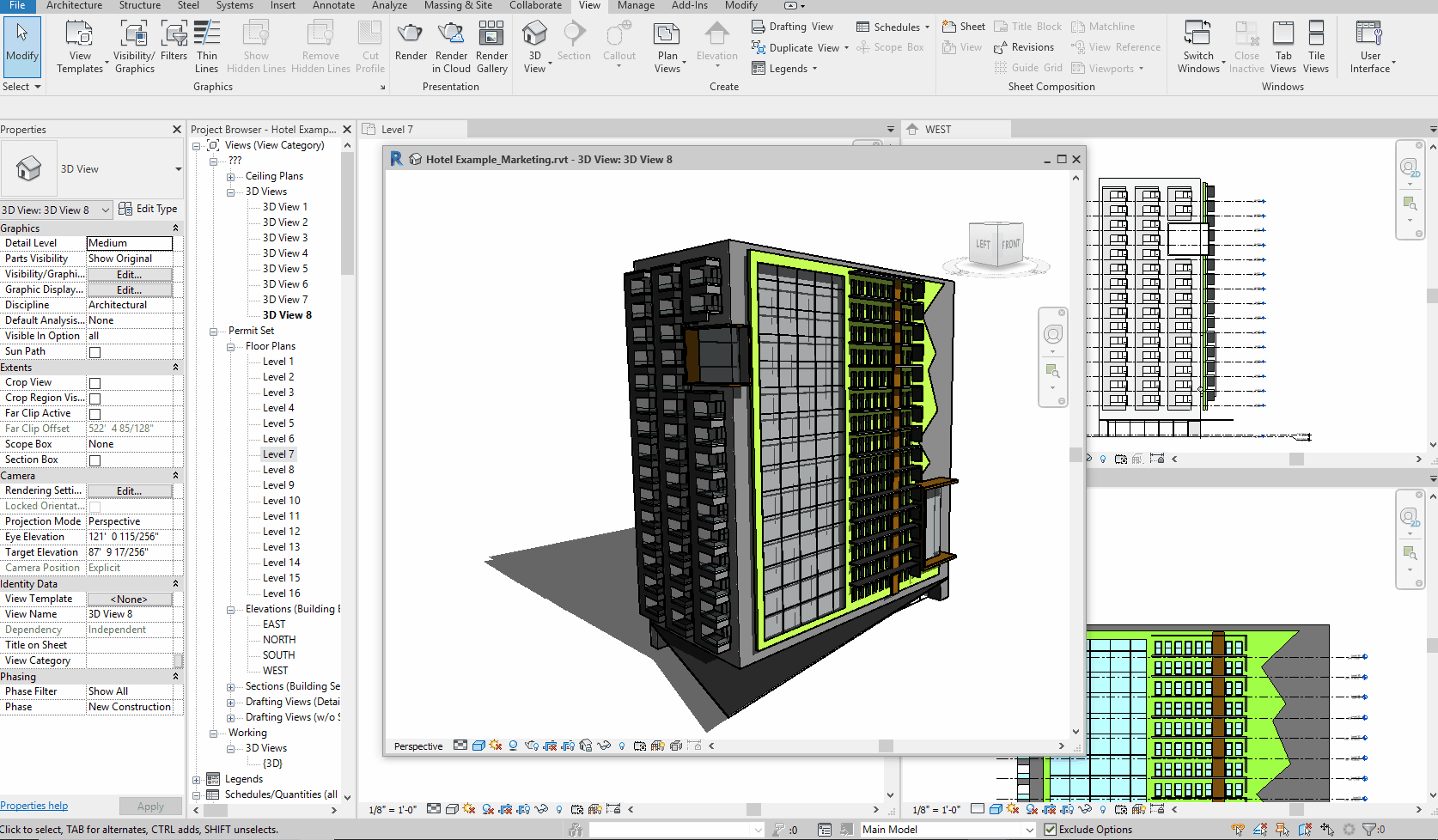Collapse the Floor Plans tree node

(x=231, y=347)
